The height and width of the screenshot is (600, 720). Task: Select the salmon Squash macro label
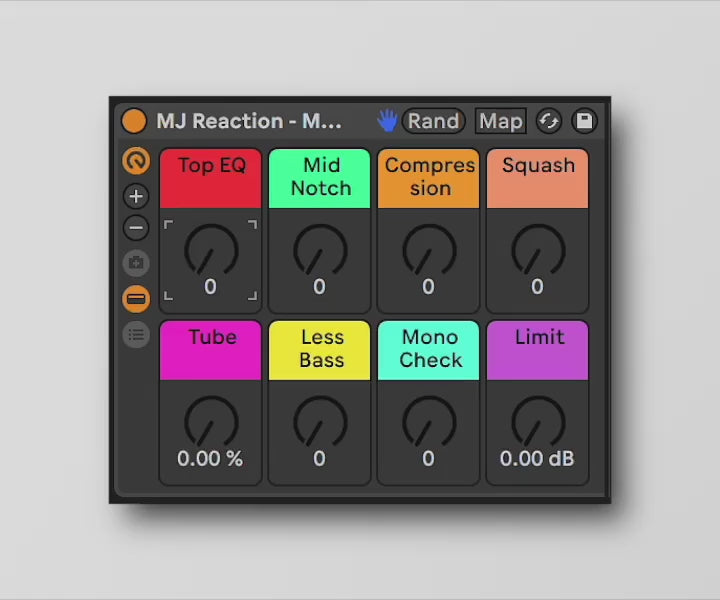click(x=537, y=178)
